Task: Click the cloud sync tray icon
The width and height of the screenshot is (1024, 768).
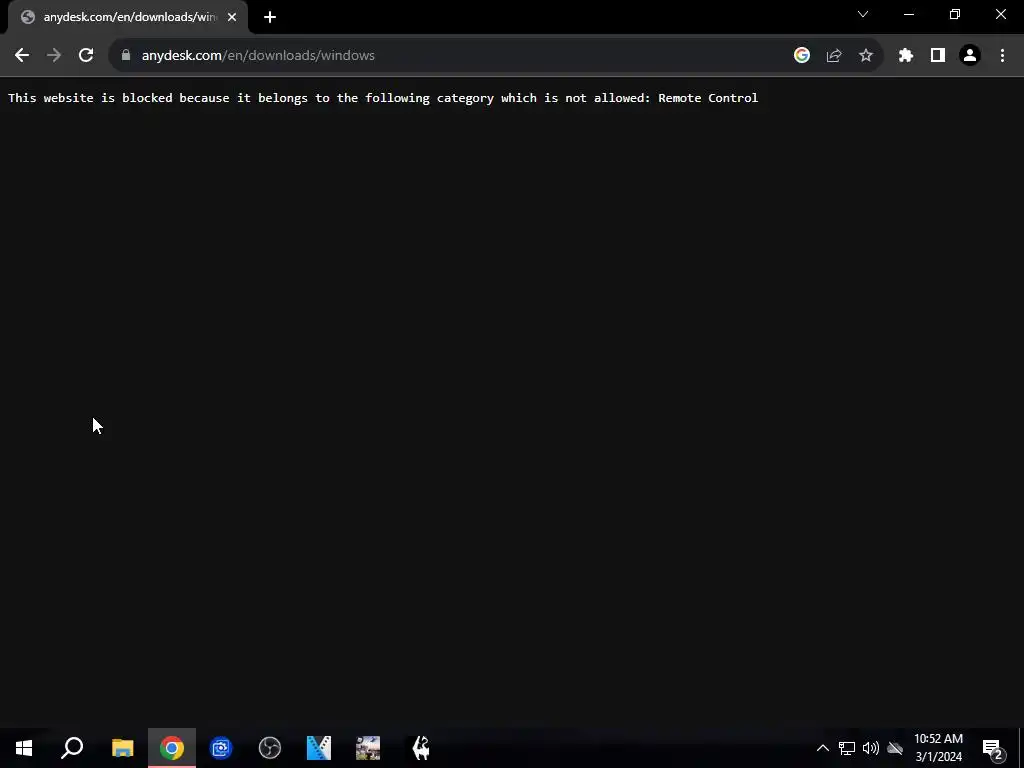Action: click(x=895, y=748)
